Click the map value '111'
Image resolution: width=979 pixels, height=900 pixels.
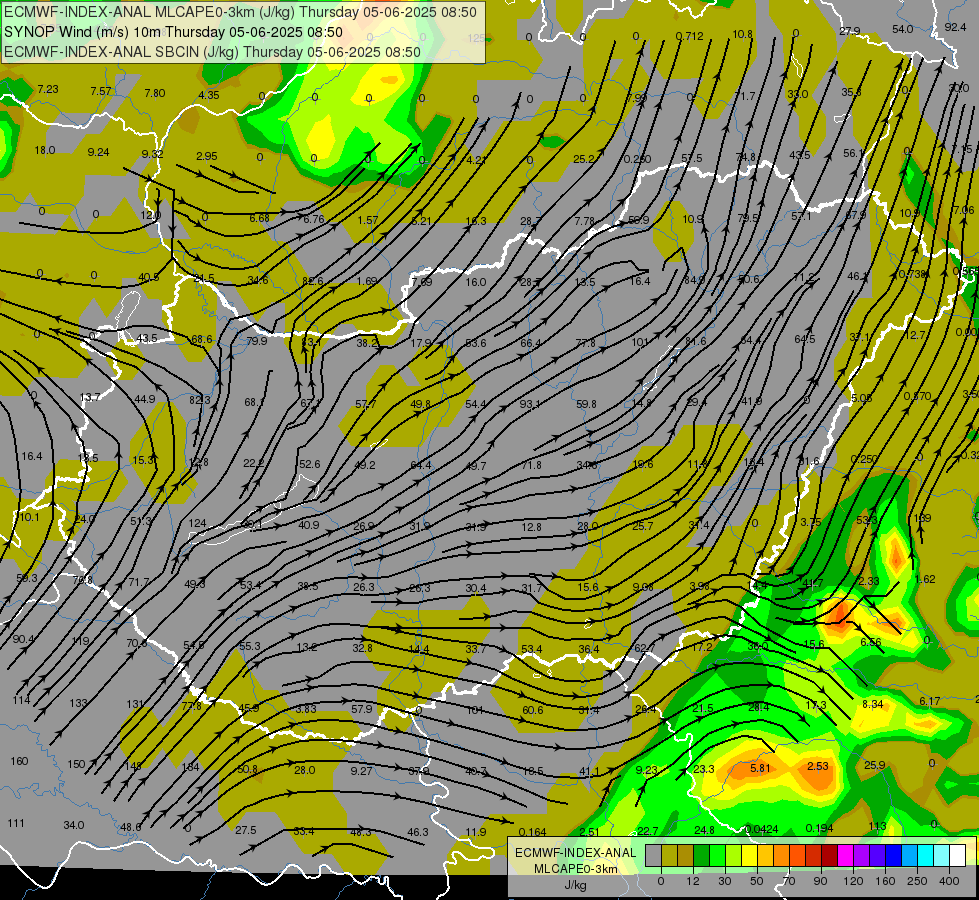coord(16,823)
